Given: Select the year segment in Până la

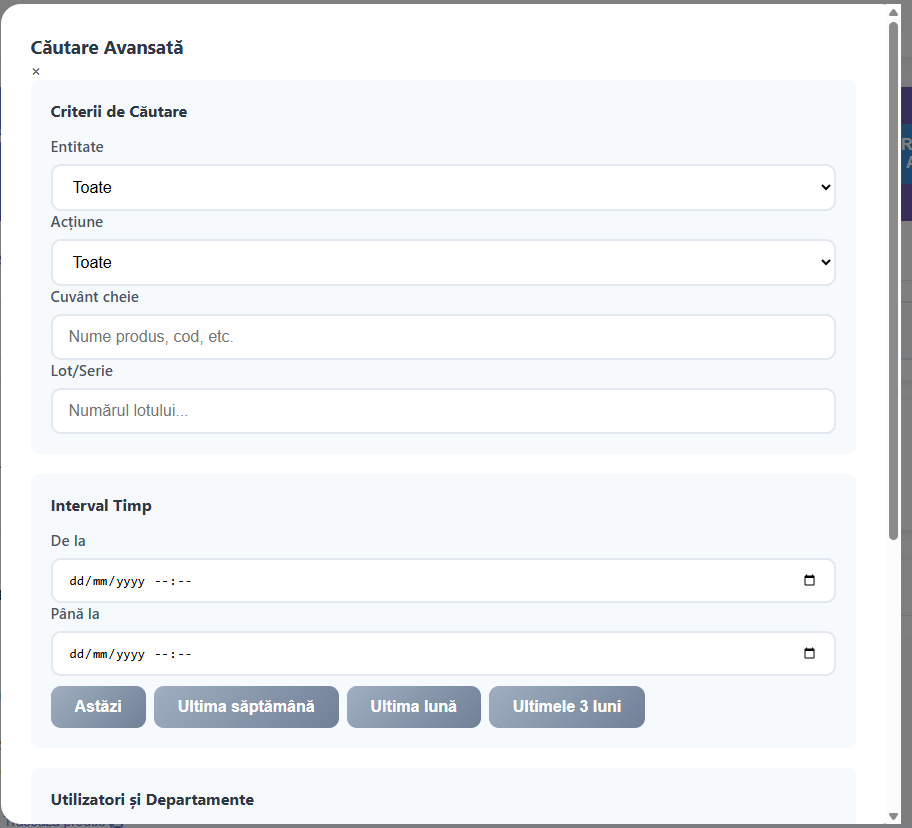Looking at the screenshot, I should click(x=131, y=654).
